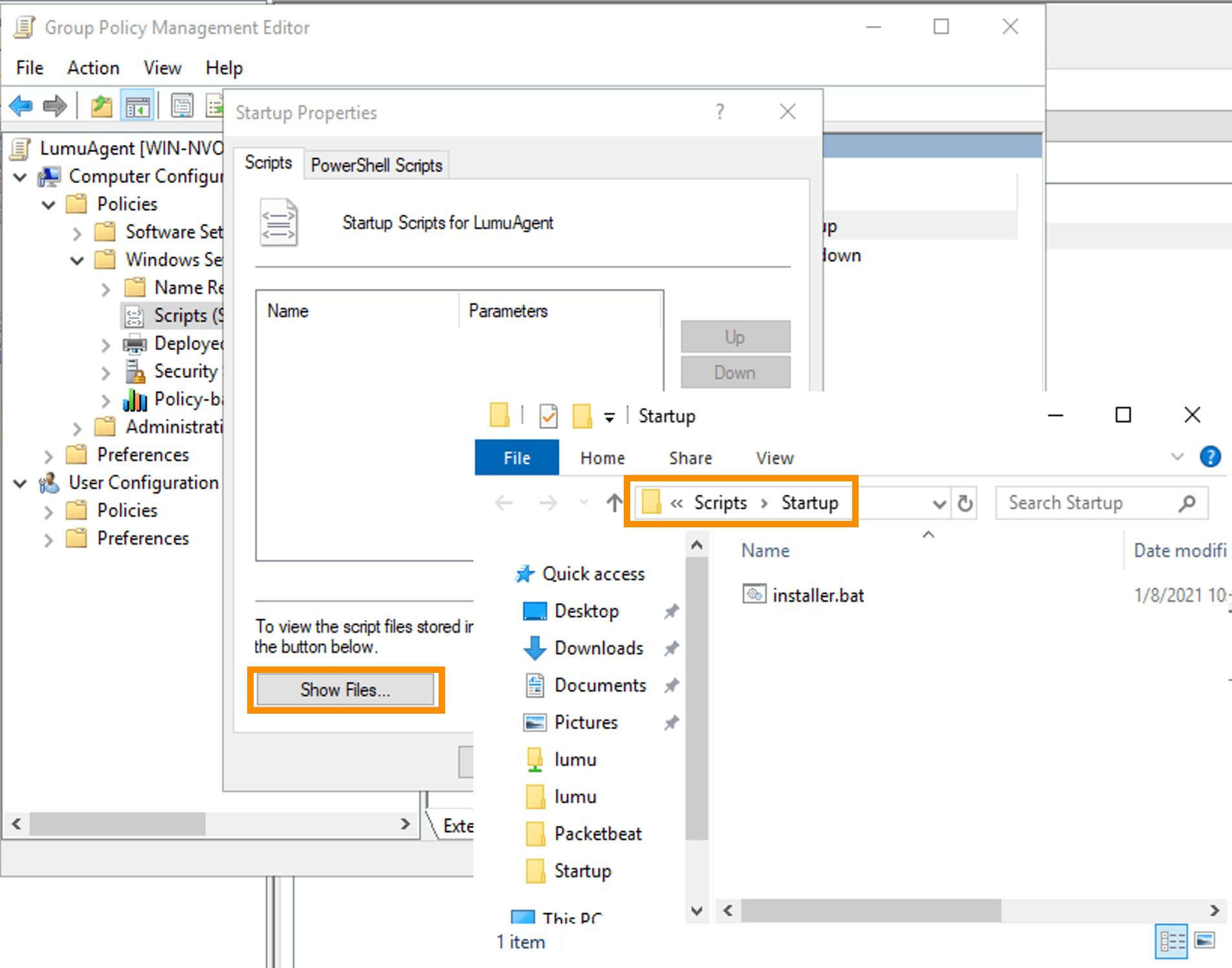1232x968 pixels.
Task: Click the Properties checkmark icon in quick access toolbar
Action: point(548,416)
